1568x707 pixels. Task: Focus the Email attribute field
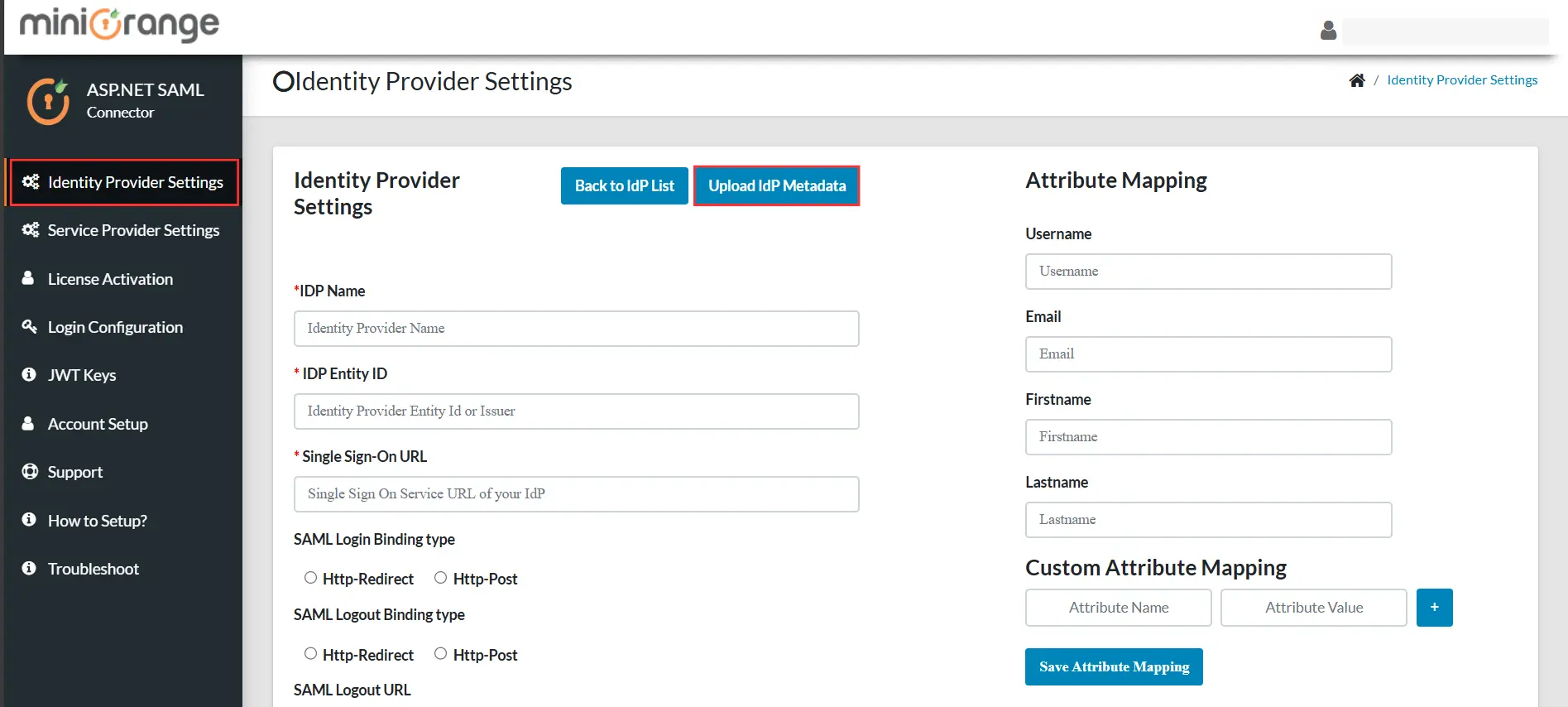[1209, 354]
